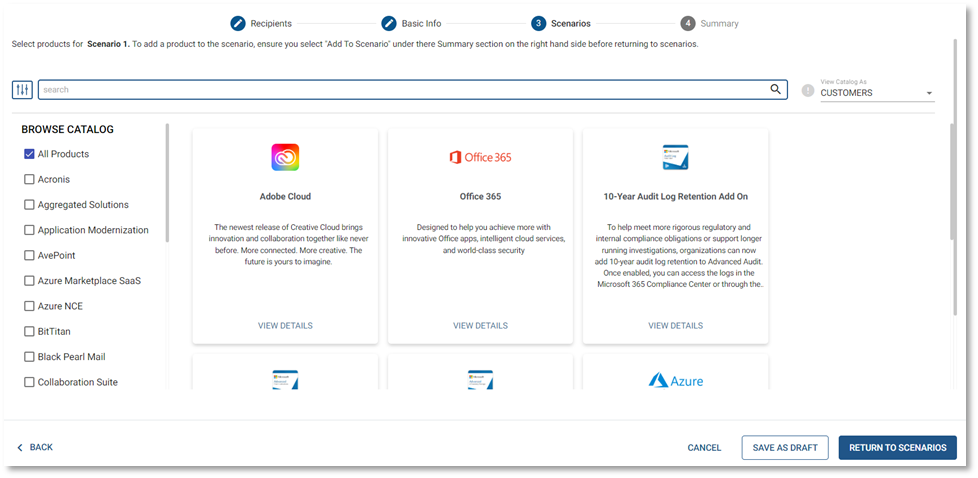This screenshot has height=478, width=978.
Task: Click View Details for Adobe Cloud
Action: tap(285, 326)
